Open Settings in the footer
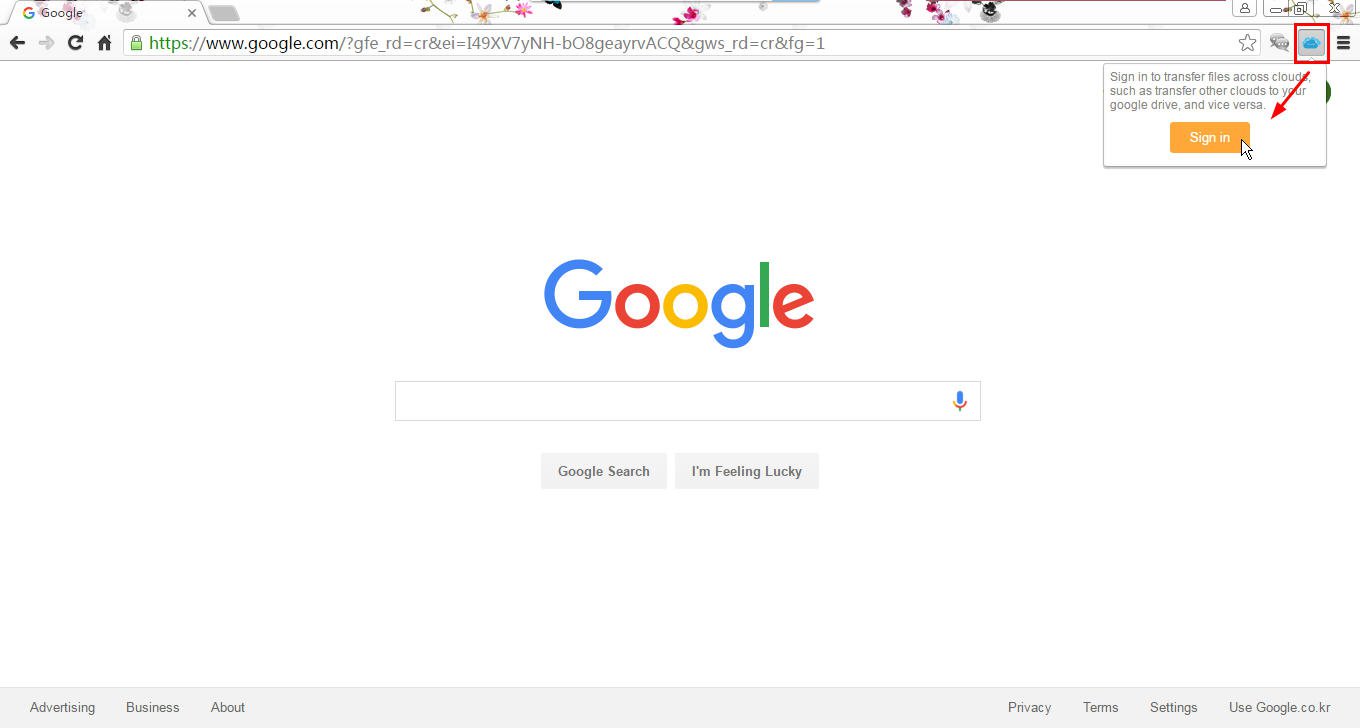 click(x=1173, y=707)
